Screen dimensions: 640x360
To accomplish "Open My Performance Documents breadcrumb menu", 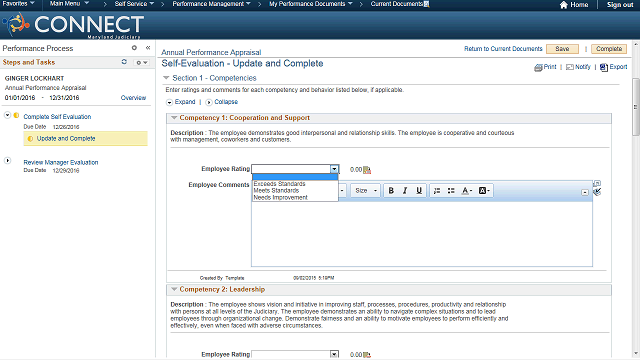I will pos(311,4).
